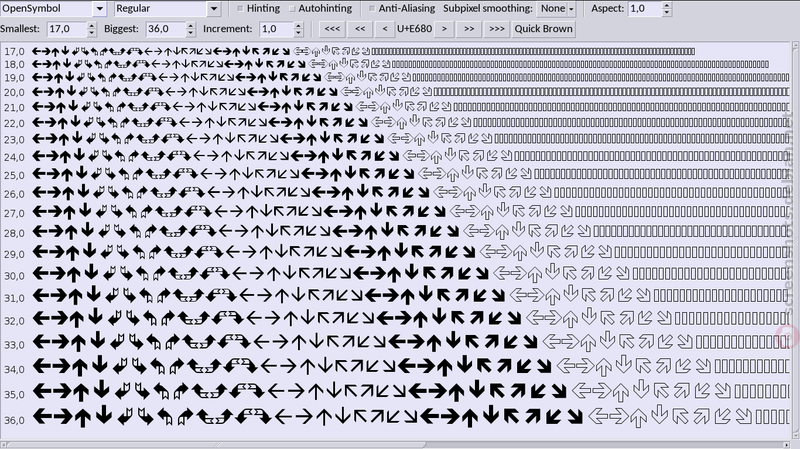Click the >>> jump-forward button
Screen dimensions: 800x449
496,29
